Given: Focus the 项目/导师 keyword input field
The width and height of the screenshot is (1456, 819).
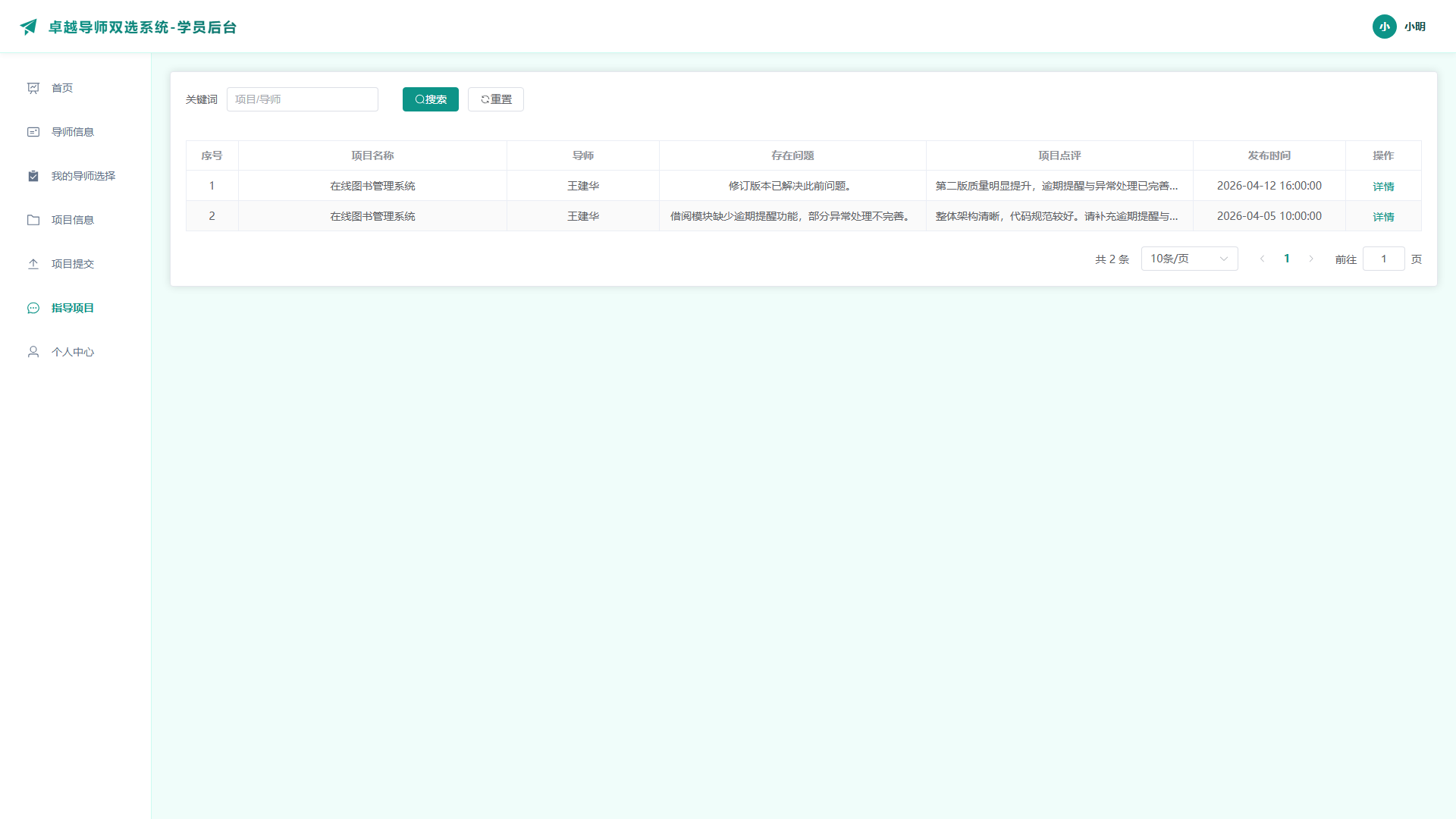Looking at the screenshot, I should pos(303,99).
